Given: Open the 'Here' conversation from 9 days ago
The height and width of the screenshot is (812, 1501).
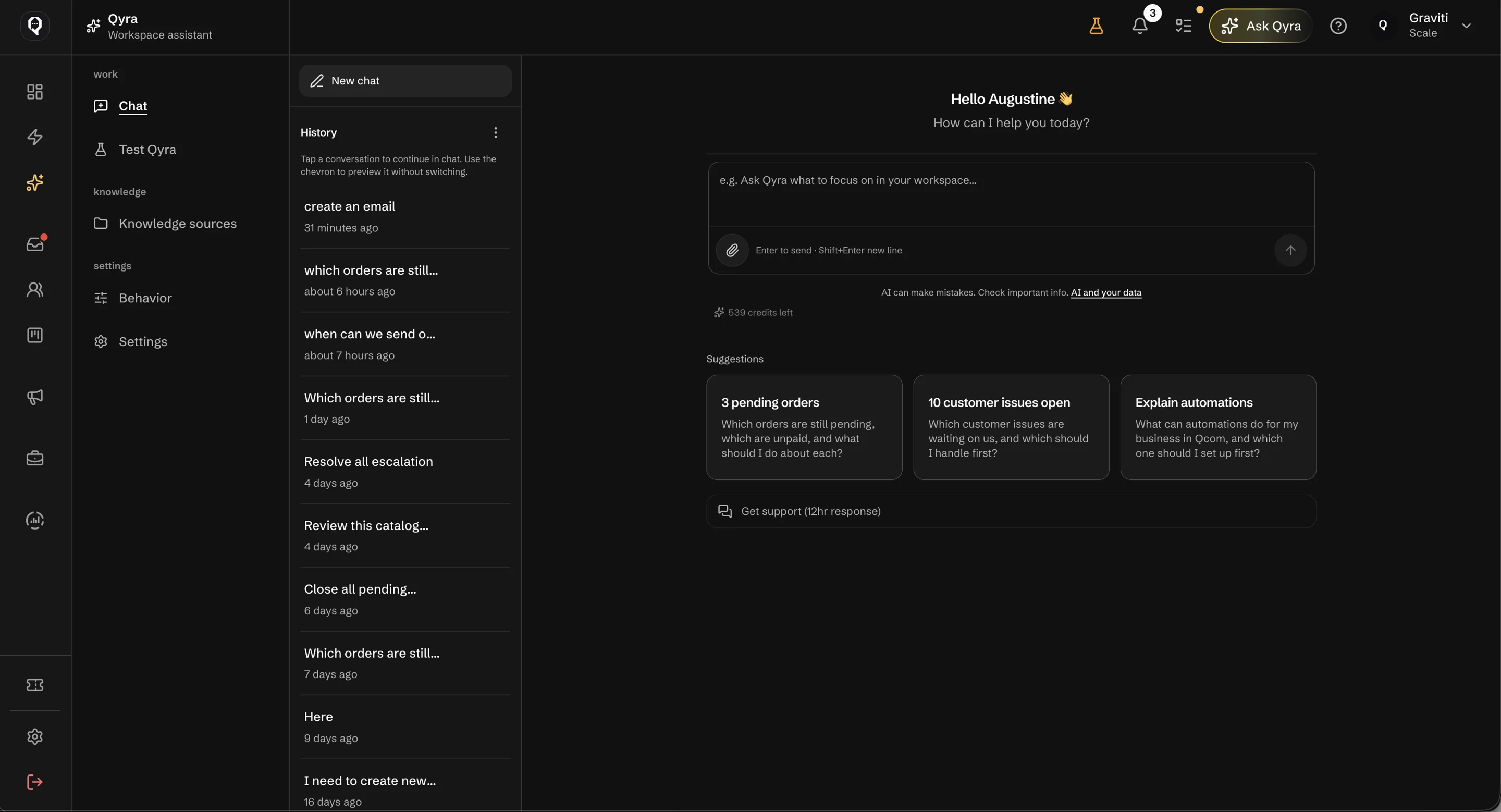Looking at the screenshot, I should (x=405, y=727).
